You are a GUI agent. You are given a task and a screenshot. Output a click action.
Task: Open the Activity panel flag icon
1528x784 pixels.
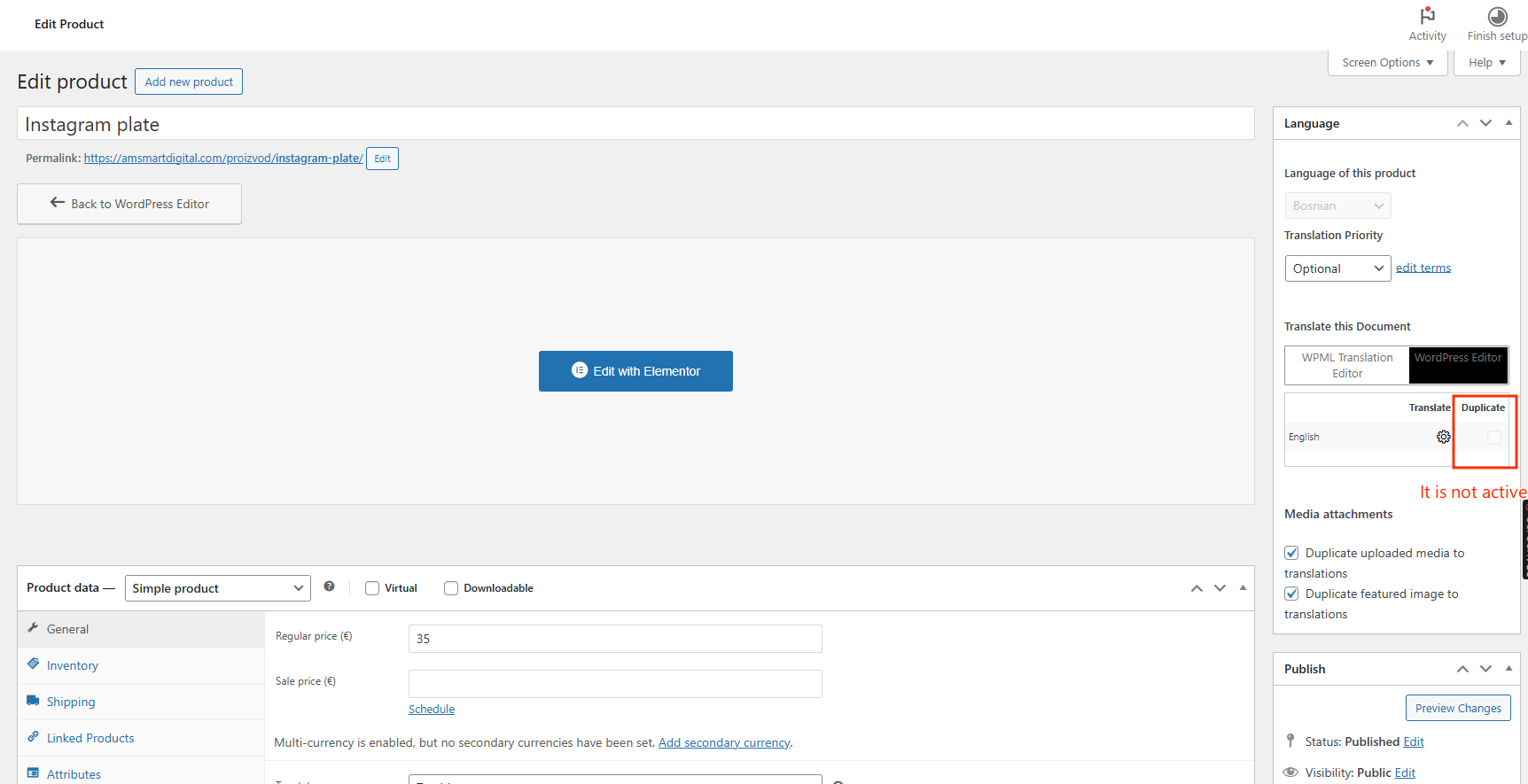click(1427, 16)
